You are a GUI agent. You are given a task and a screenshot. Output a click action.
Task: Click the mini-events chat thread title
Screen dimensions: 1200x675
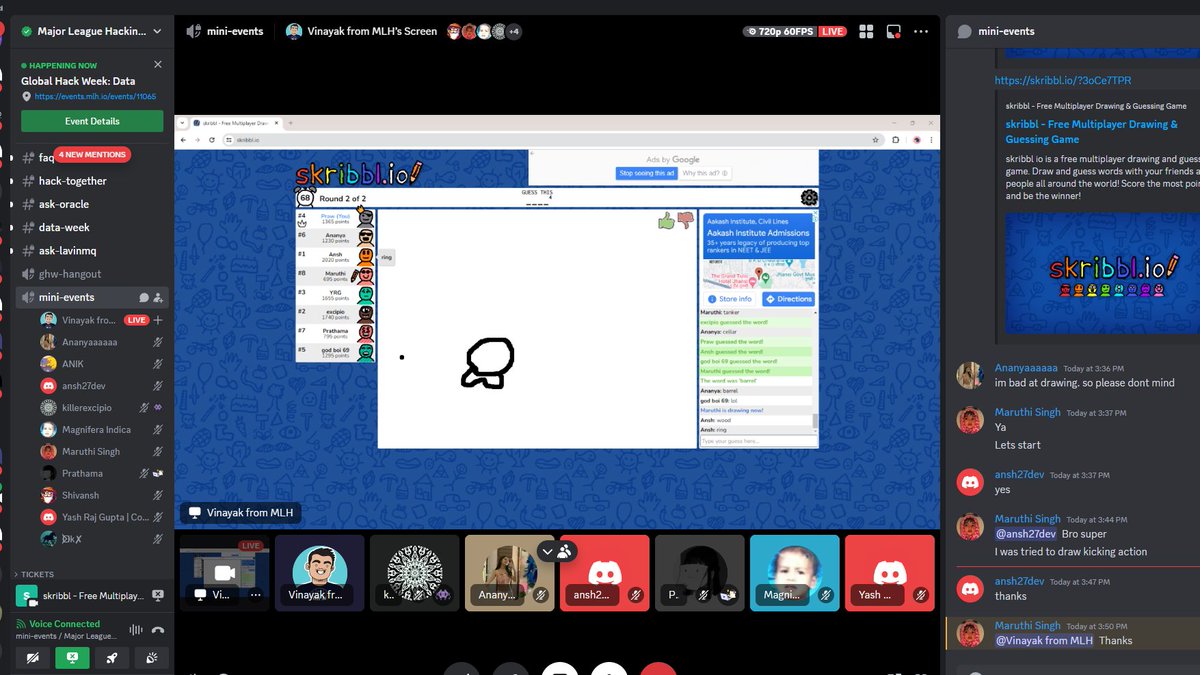(x=1006, y=31)
